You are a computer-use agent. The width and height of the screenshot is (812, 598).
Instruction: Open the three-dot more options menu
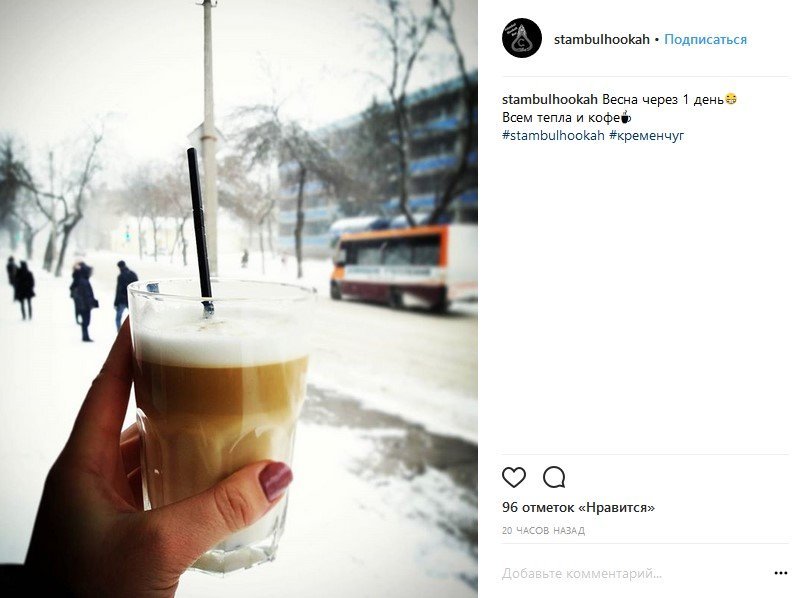[x=780, y=573]
